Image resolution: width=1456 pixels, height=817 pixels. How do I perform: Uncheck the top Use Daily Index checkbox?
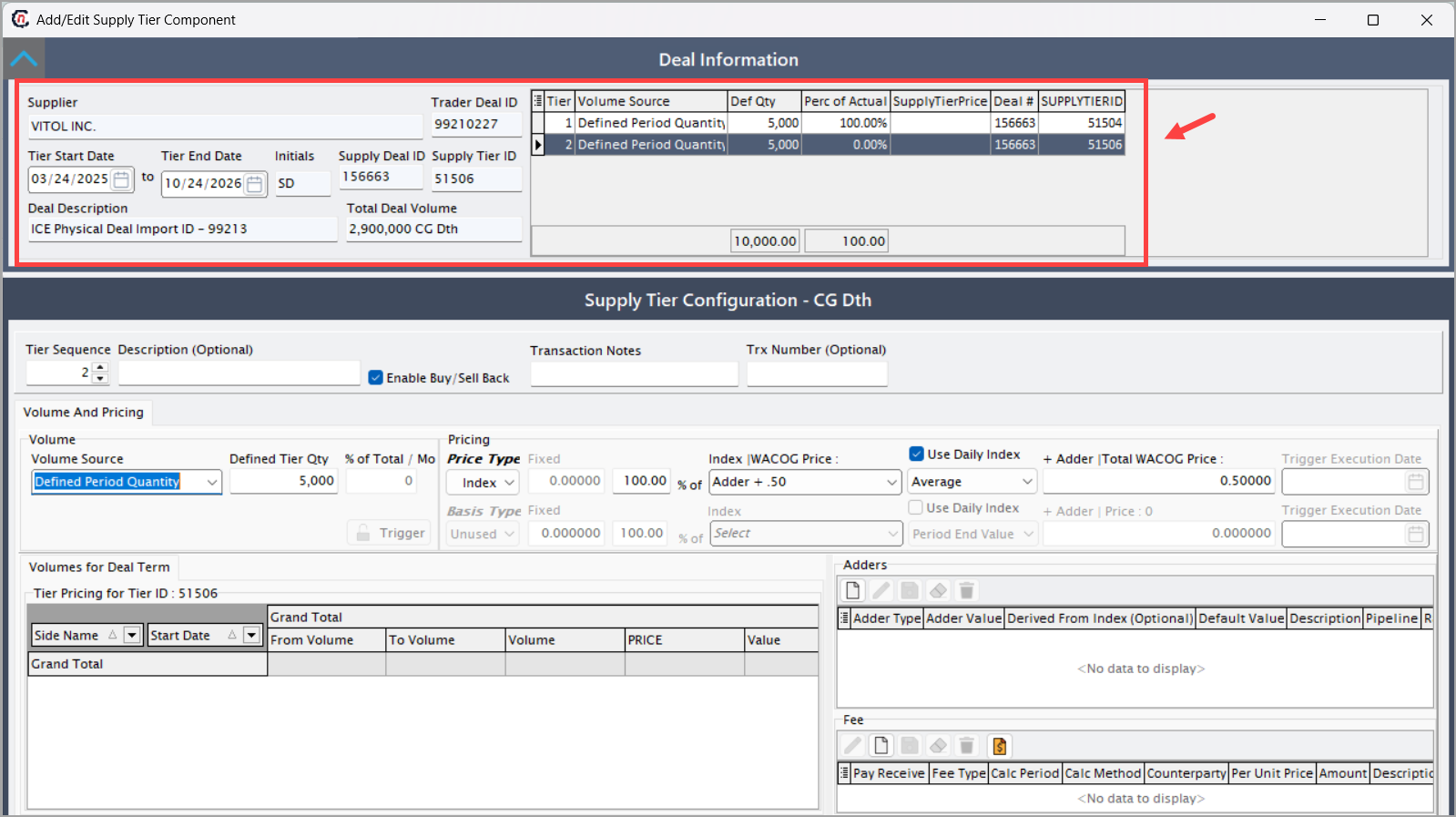(916, 454)
